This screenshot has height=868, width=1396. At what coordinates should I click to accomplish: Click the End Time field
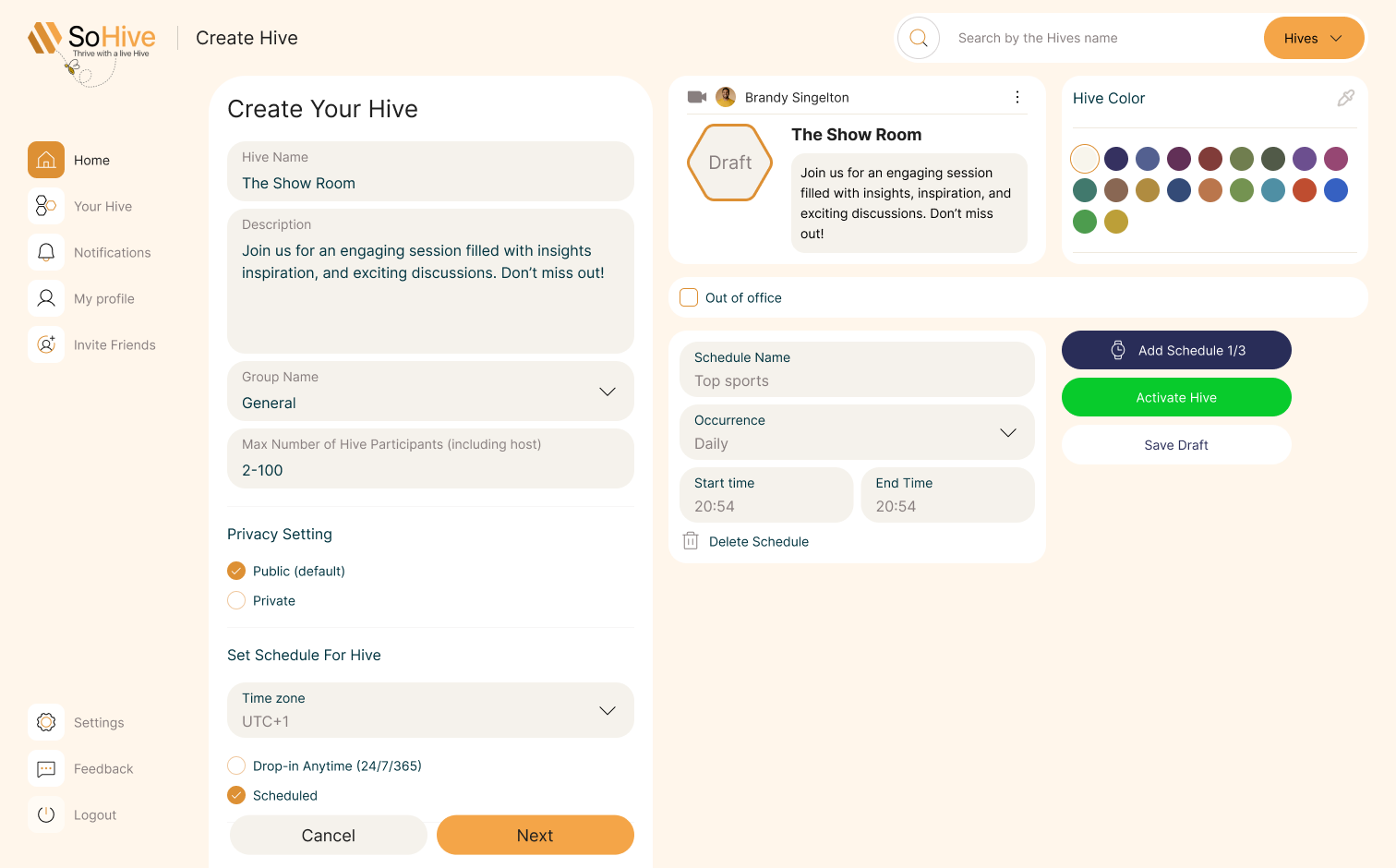[948, 495]
